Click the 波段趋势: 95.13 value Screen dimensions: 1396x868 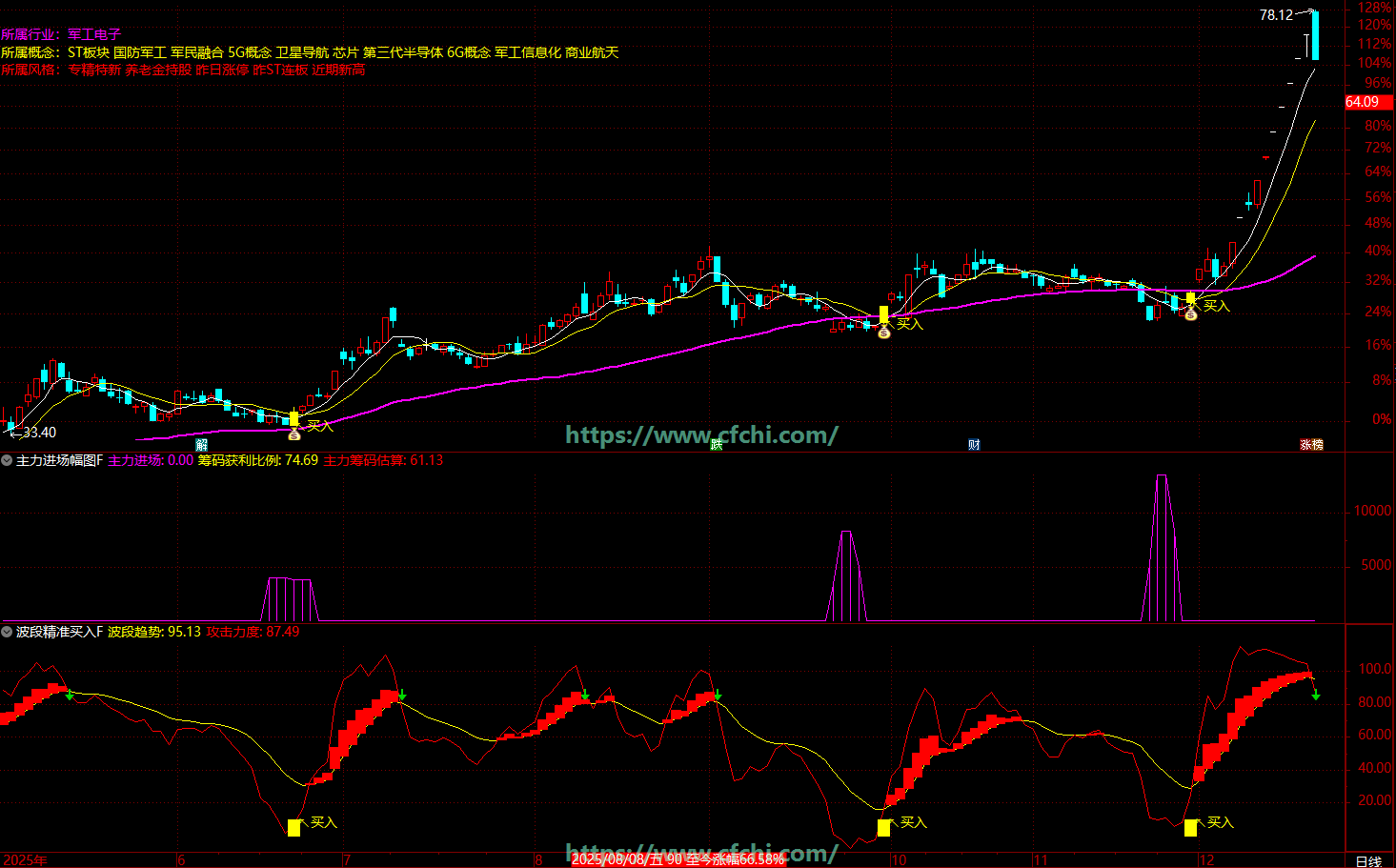point(154,632)
